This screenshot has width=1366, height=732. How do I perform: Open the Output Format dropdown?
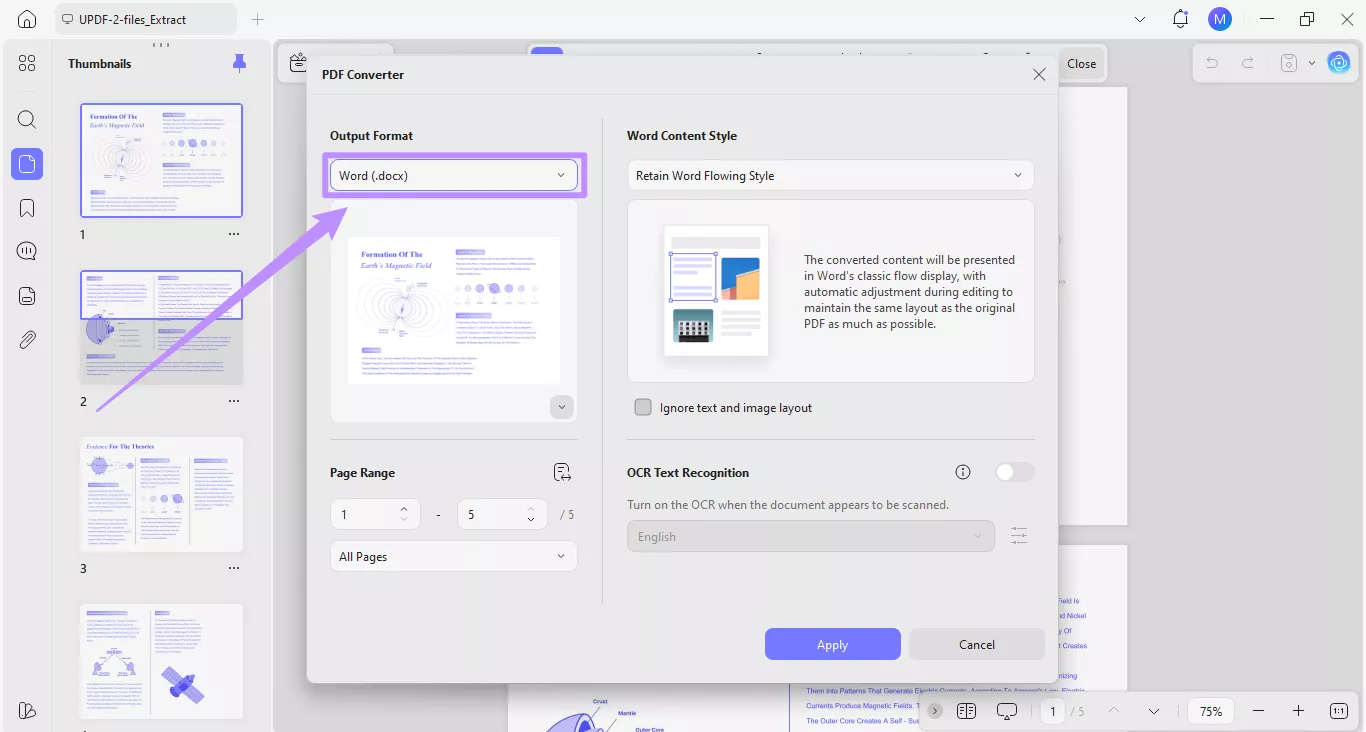tap(454, 174)
